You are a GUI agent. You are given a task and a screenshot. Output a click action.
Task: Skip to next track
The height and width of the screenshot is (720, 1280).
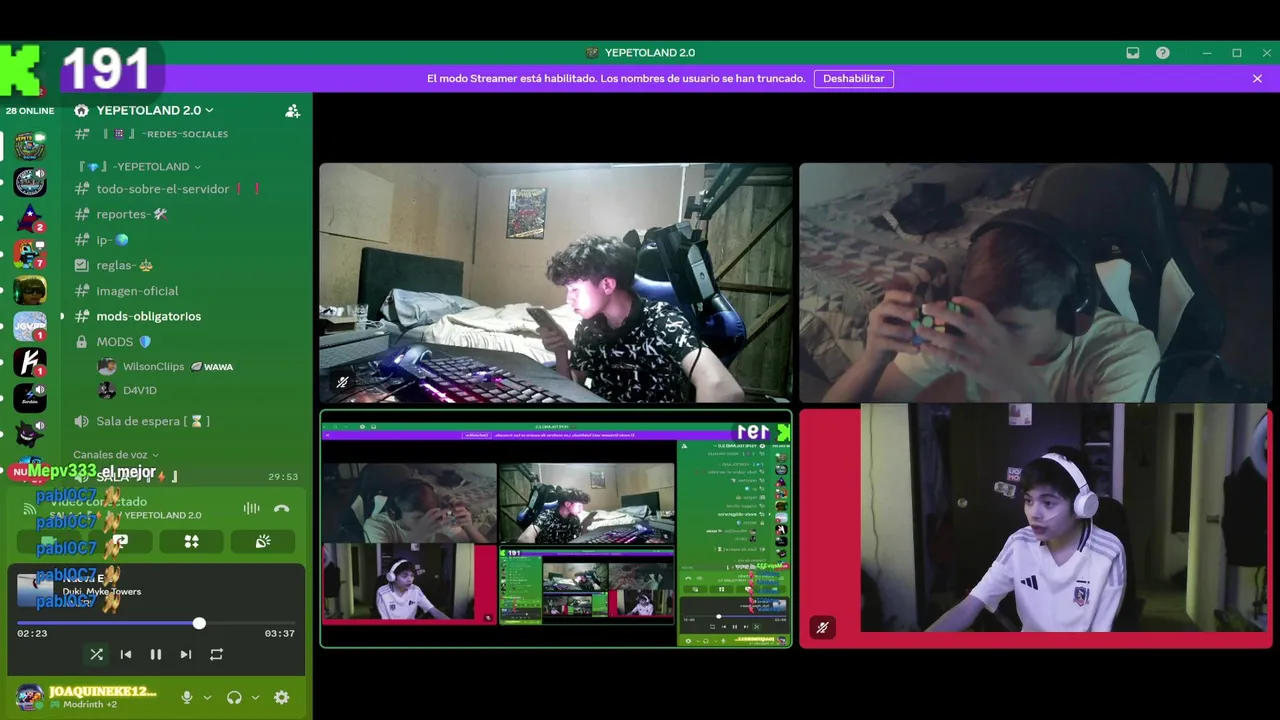click(x=186, y=654)
